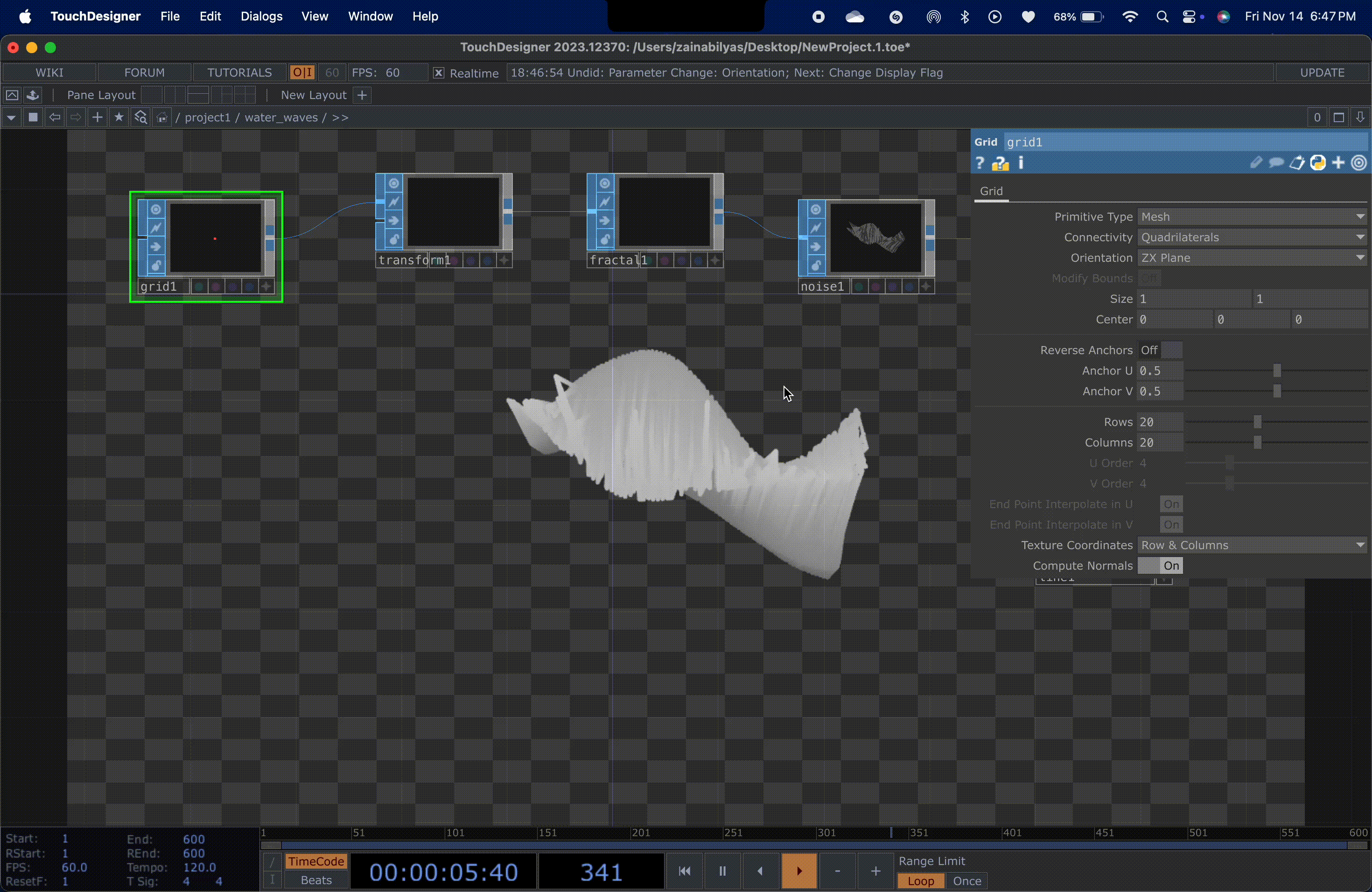This screenshot has width=1372, height=892.
Task: Open the TouchDesigner FORUM link
Action: tap(144, 72)
